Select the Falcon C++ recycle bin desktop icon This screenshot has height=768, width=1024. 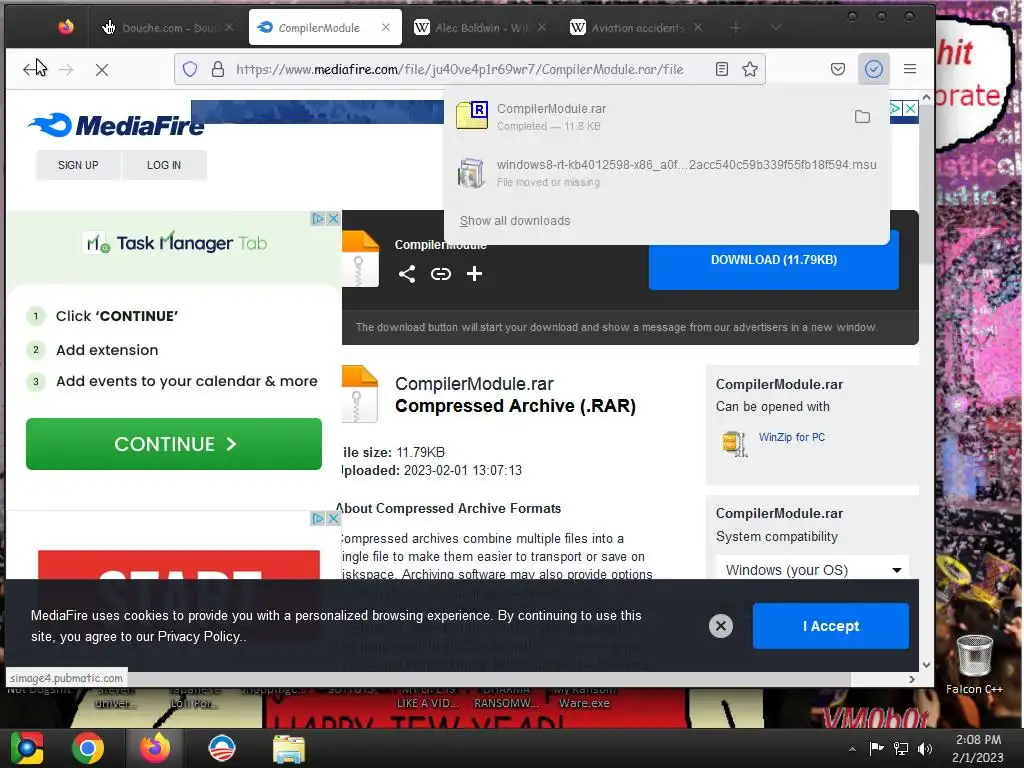coord(974,665)
